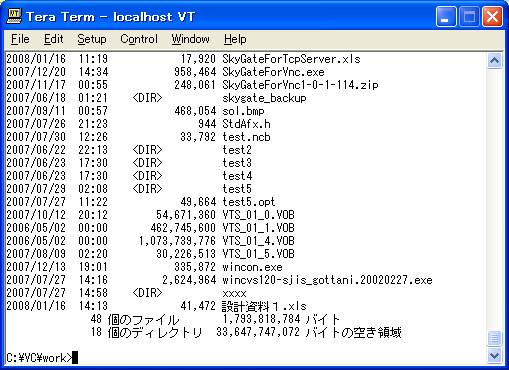
Task: Click the 48 個のファイル summary text
Action: click(x=135, y=319)
